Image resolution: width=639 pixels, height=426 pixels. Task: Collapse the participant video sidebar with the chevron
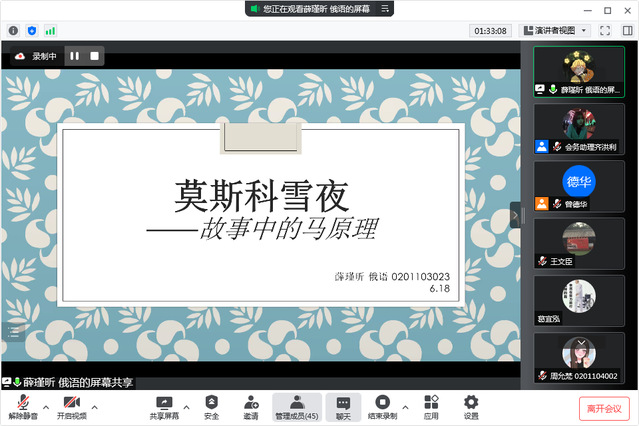(515, 214)
